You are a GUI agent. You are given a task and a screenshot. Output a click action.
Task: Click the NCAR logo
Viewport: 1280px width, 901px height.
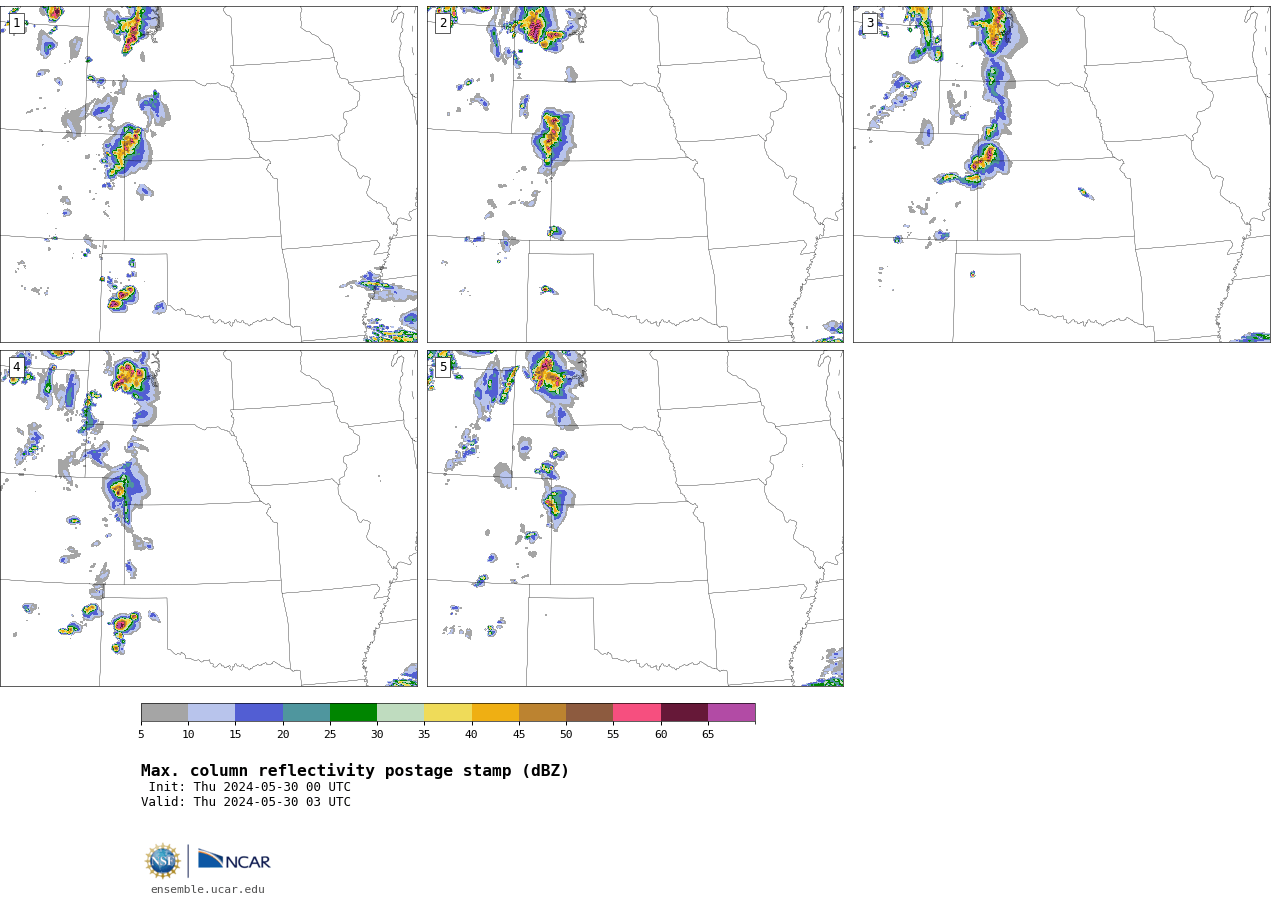coord(234,860)
